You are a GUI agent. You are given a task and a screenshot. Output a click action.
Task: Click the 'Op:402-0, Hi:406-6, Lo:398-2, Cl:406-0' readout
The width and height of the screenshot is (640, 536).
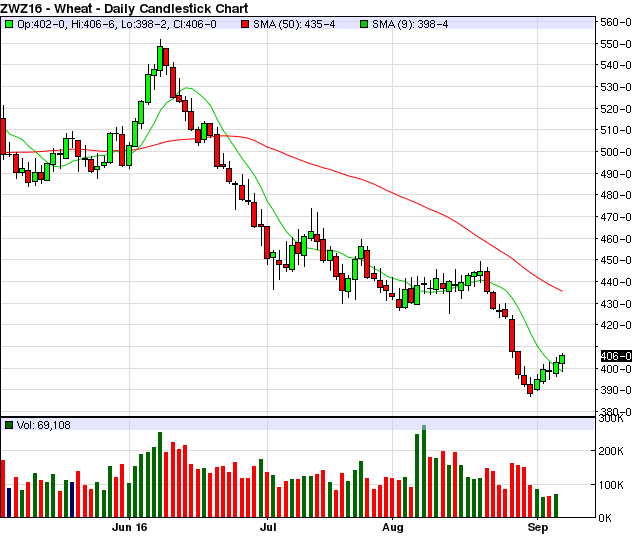coord(117,24)
